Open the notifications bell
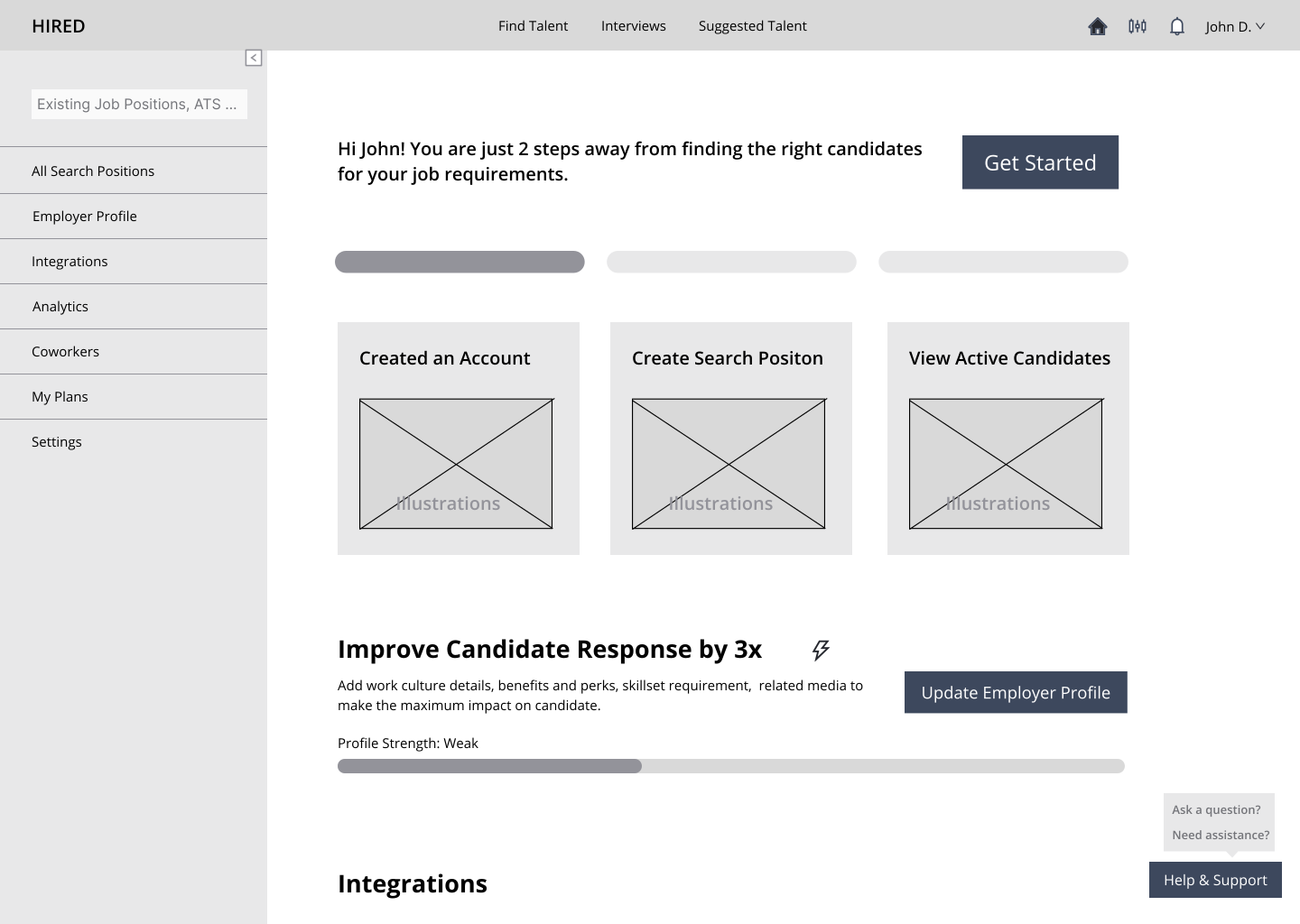This screenshot has width=1300, height=924. (1176, 26)
